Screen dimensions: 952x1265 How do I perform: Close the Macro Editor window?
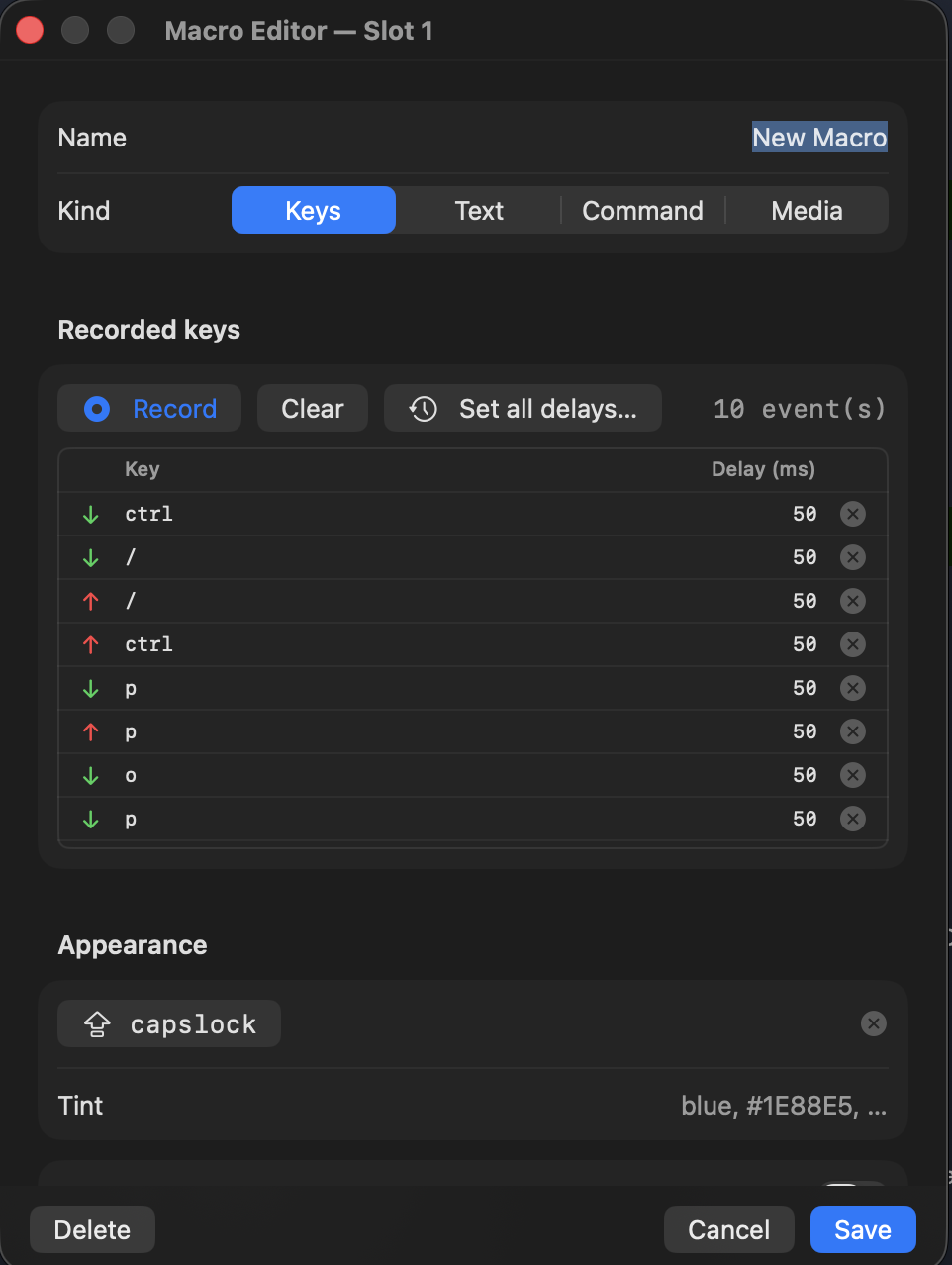(31, 31)
